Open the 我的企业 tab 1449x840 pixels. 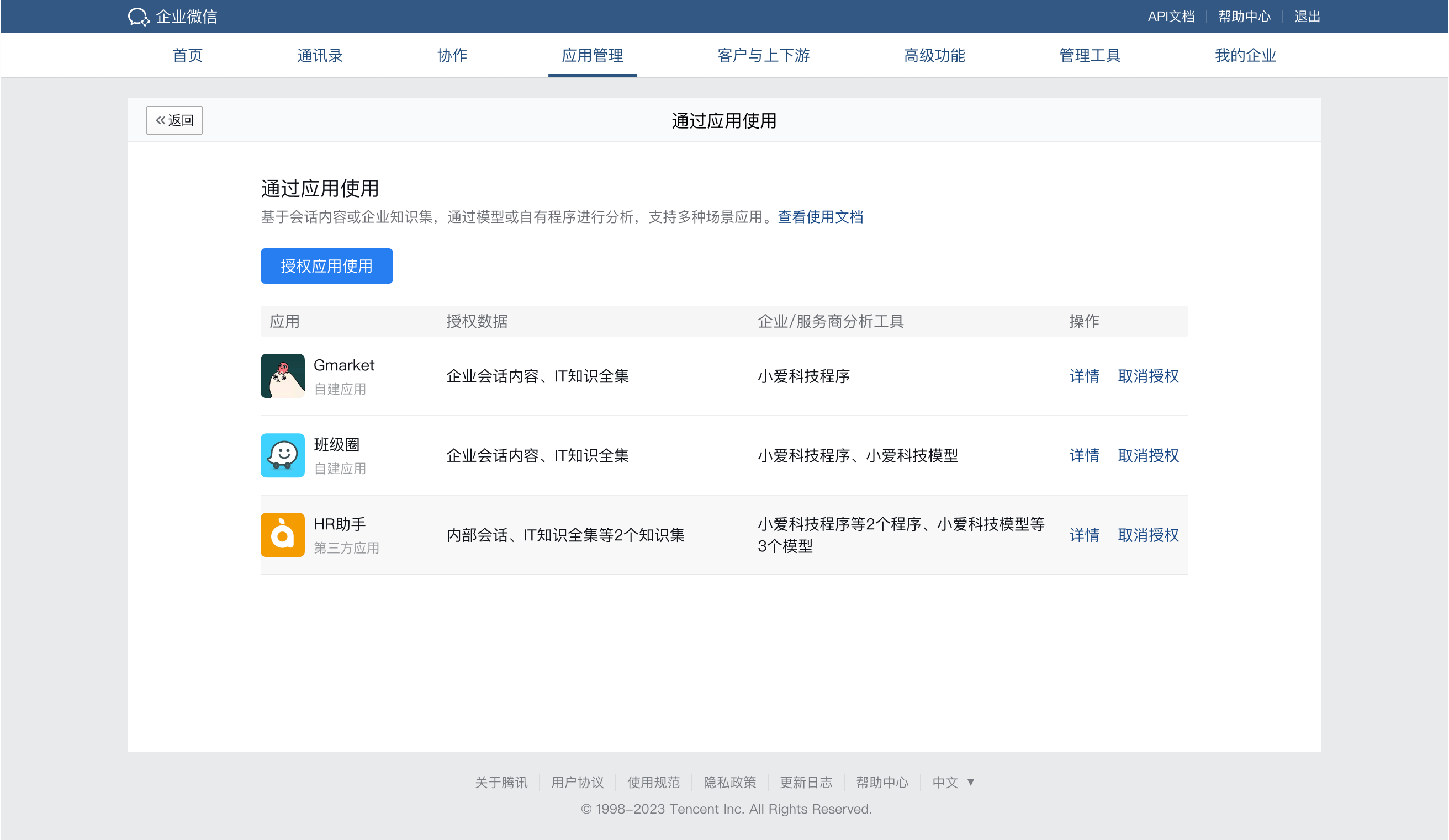click(1245, 55)
